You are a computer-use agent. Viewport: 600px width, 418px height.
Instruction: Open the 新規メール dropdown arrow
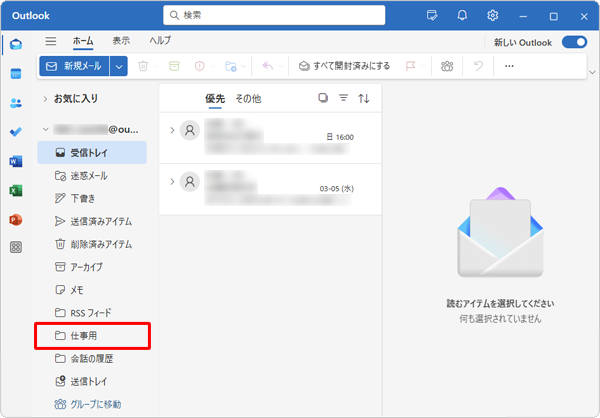pos(119,66)
